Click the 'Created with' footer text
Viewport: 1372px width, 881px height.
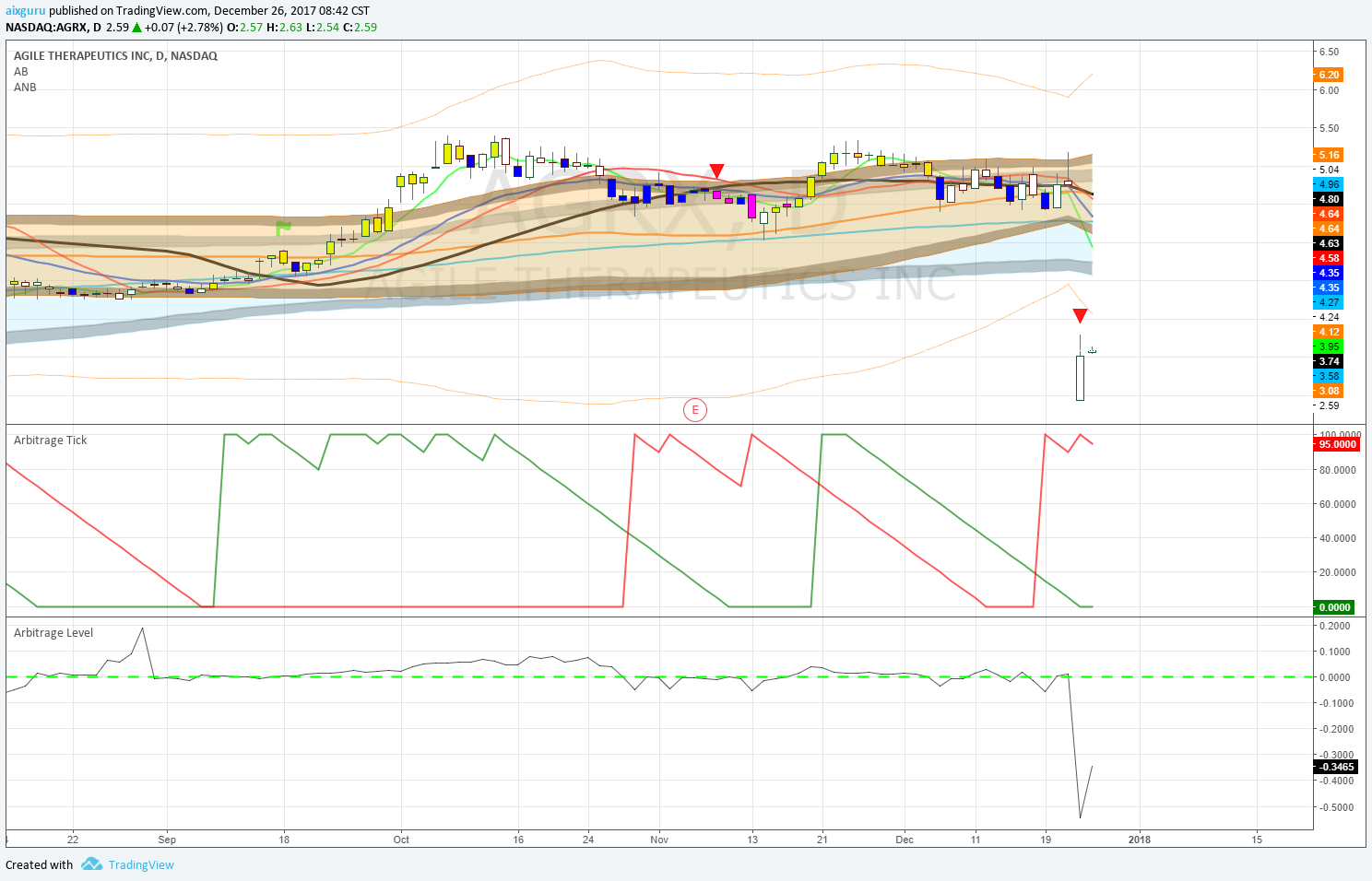pos(39,864)
